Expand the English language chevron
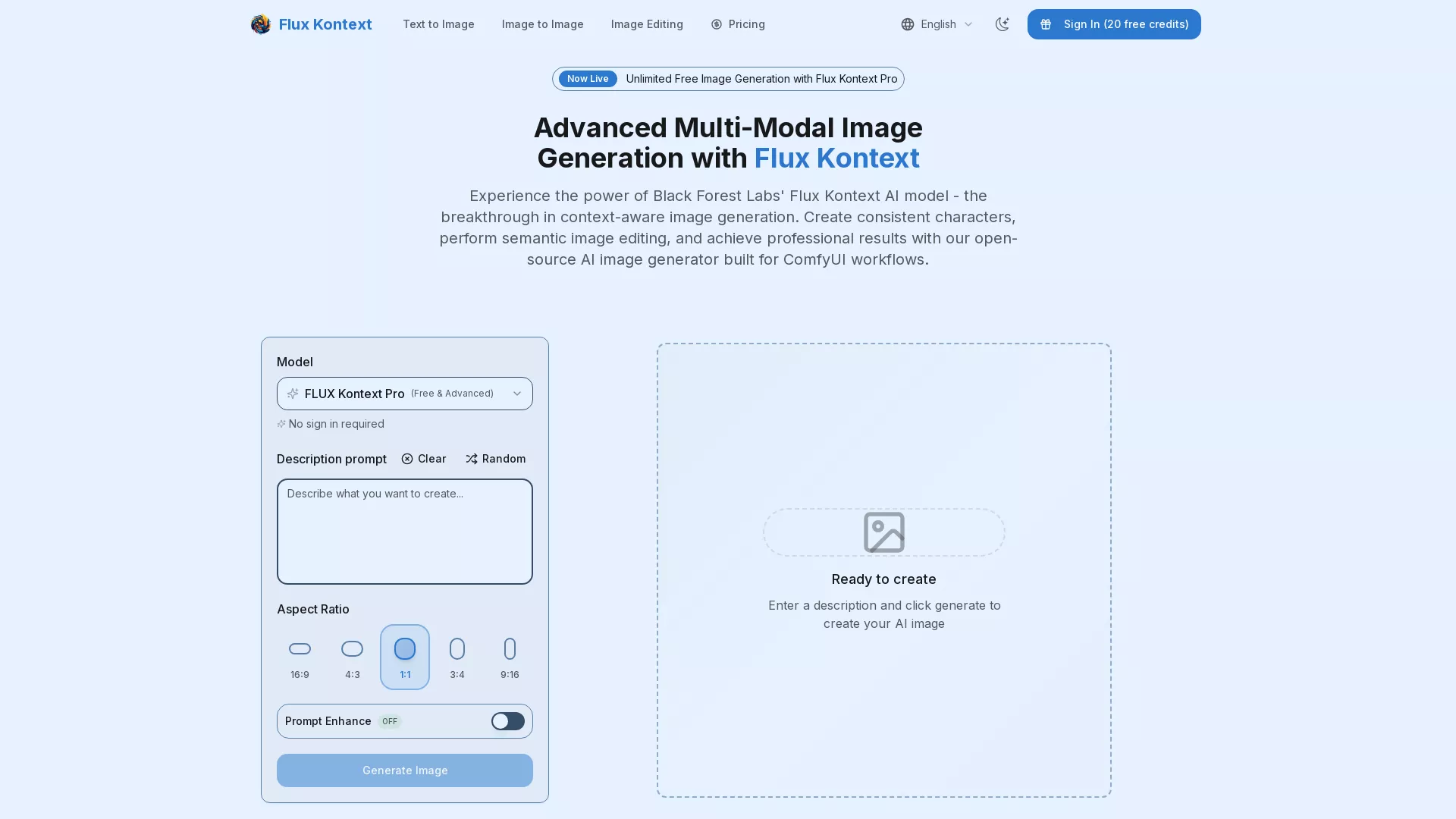This screenshot has width=1456, height=819. tap(968, 24)
